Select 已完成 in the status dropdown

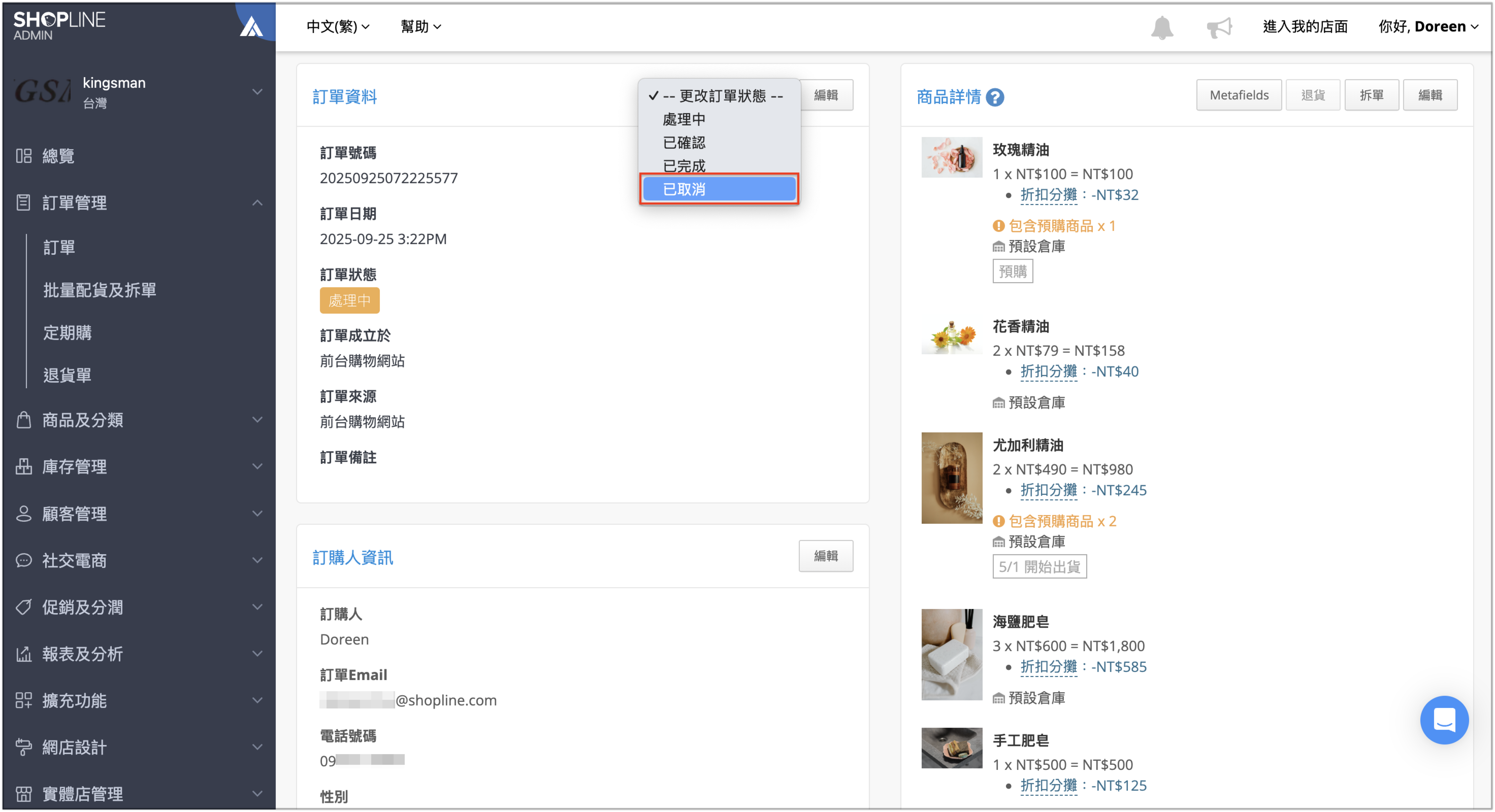pyautogui.click(x=719, y=166)
